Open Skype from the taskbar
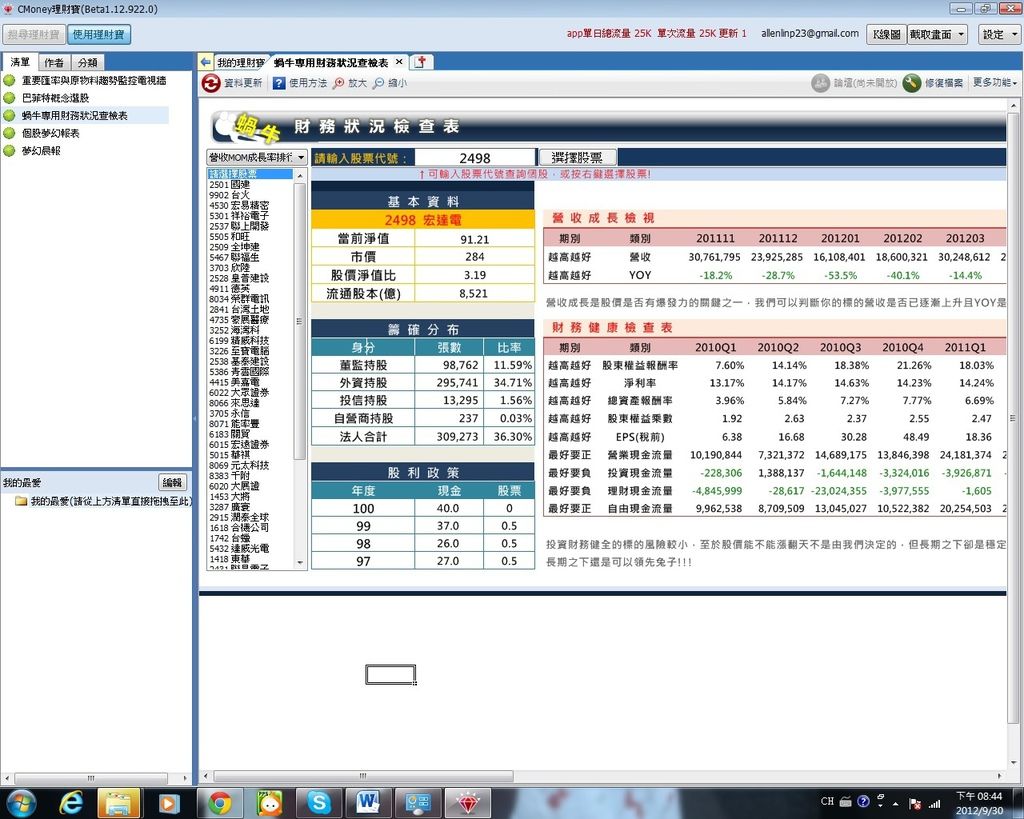The image size is (1024, 819). click(319, 803)
